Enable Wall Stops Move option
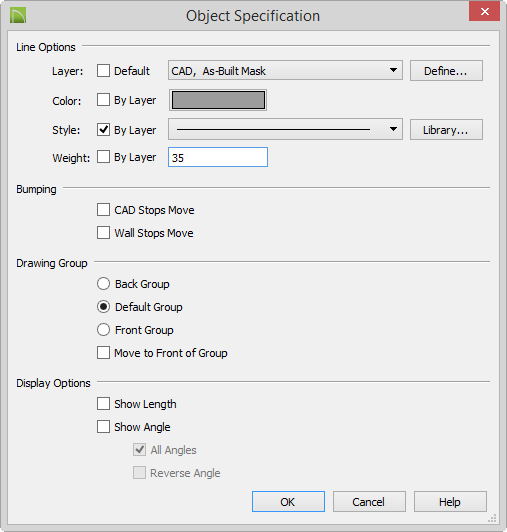This screenshot has width=507, height=532. click(x=103, y=233)
